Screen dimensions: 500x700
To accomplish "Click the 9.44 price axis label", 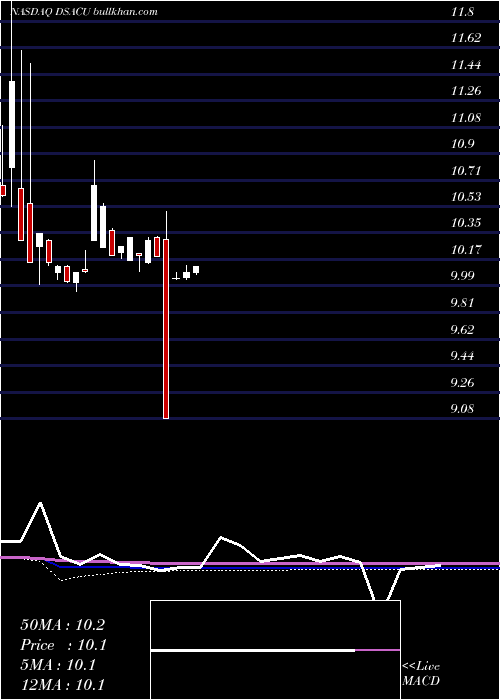I will pyautogui.click(x=462, y=356).
